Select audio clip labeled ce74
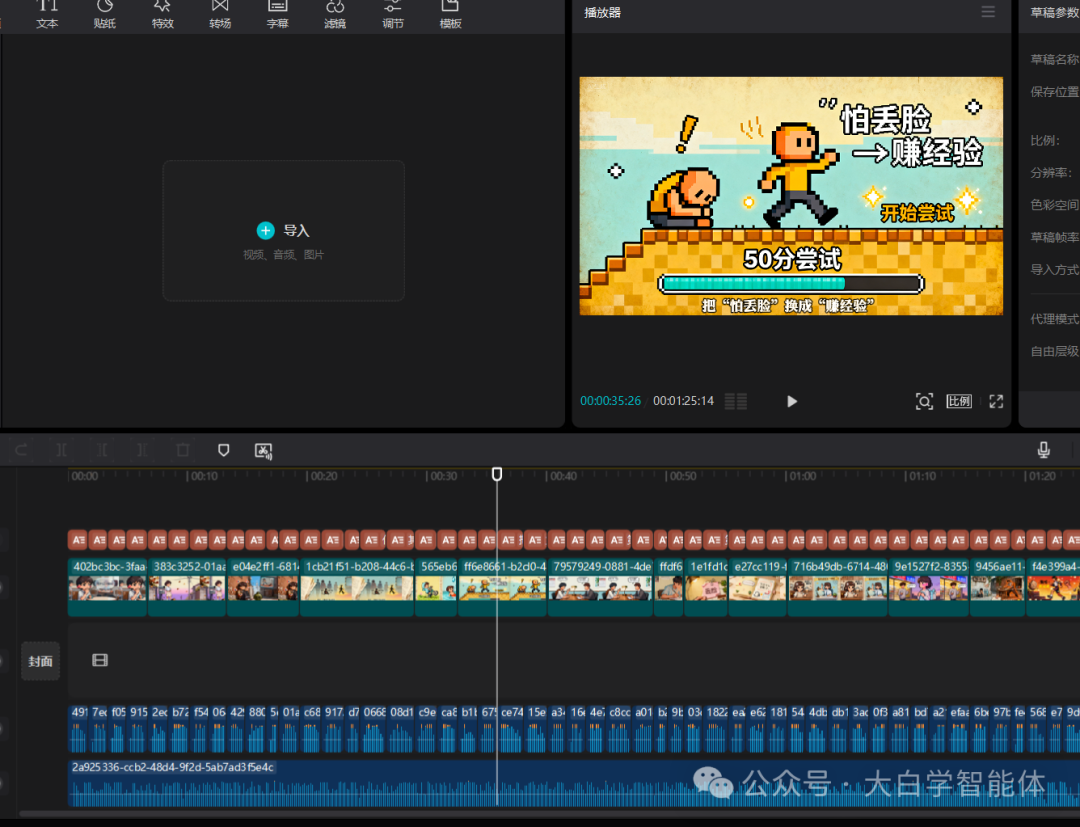This screenshot has width=1080, height=827. pos(512,729)
